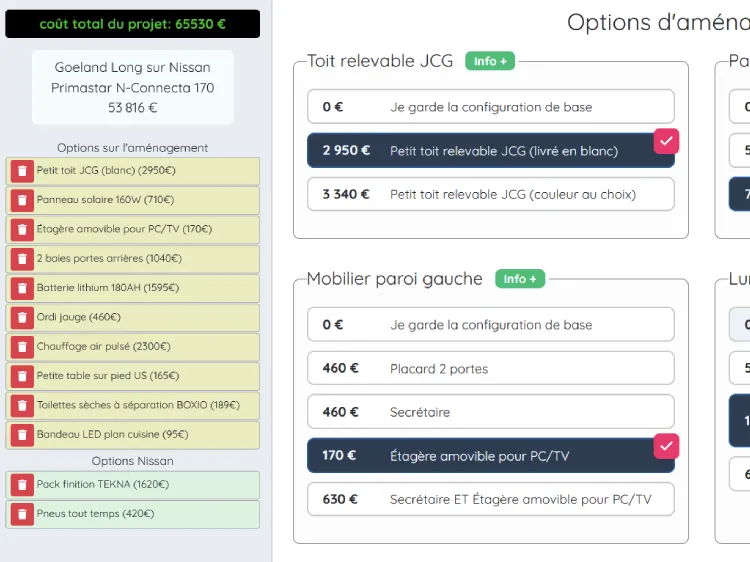The width and height of the screenshot is (750, 562).
Task: Remove Pneus tout temps option
Action: [22, 514]
